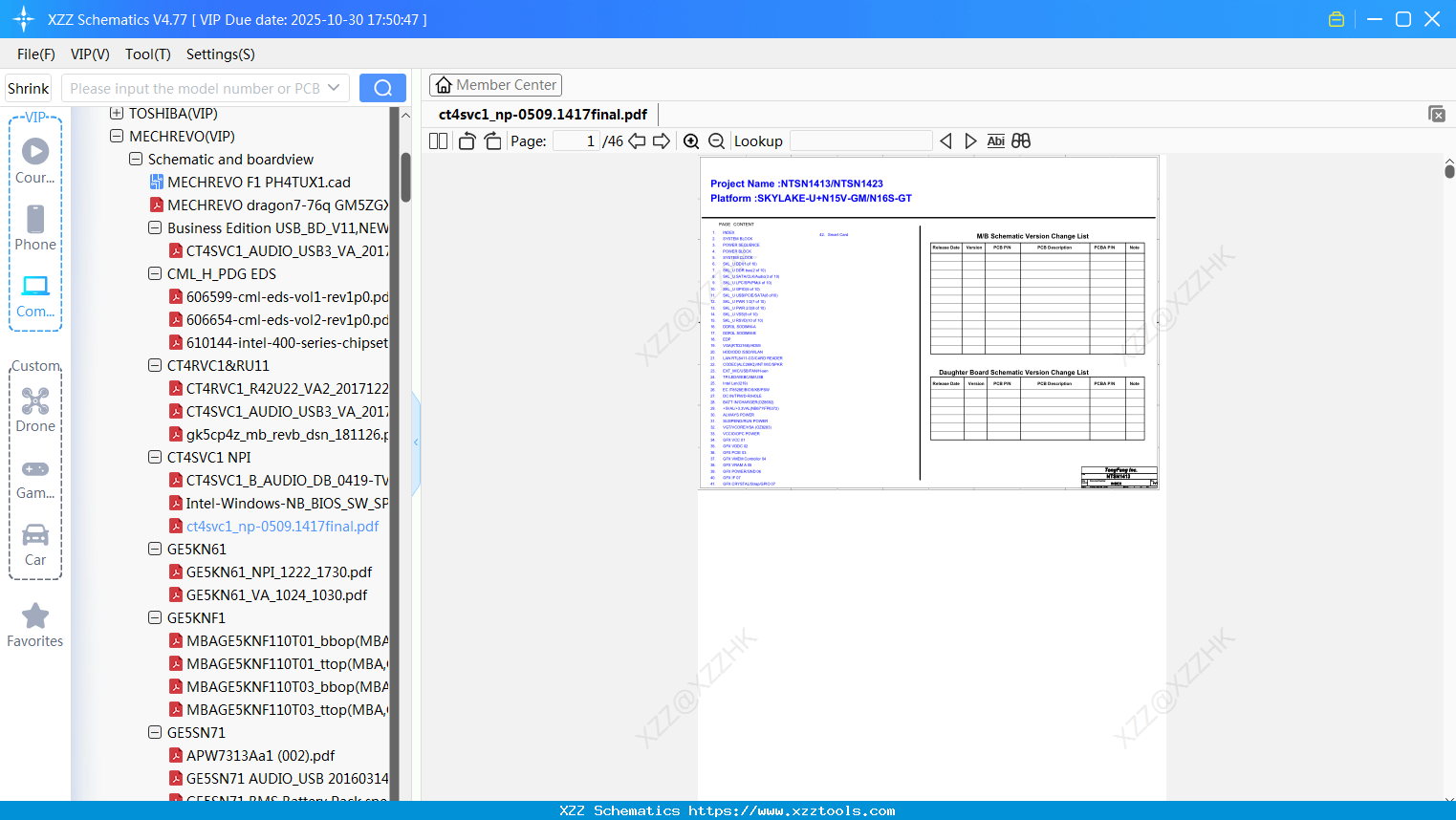Toggle the two-page view icon

(x=439, y=140)
